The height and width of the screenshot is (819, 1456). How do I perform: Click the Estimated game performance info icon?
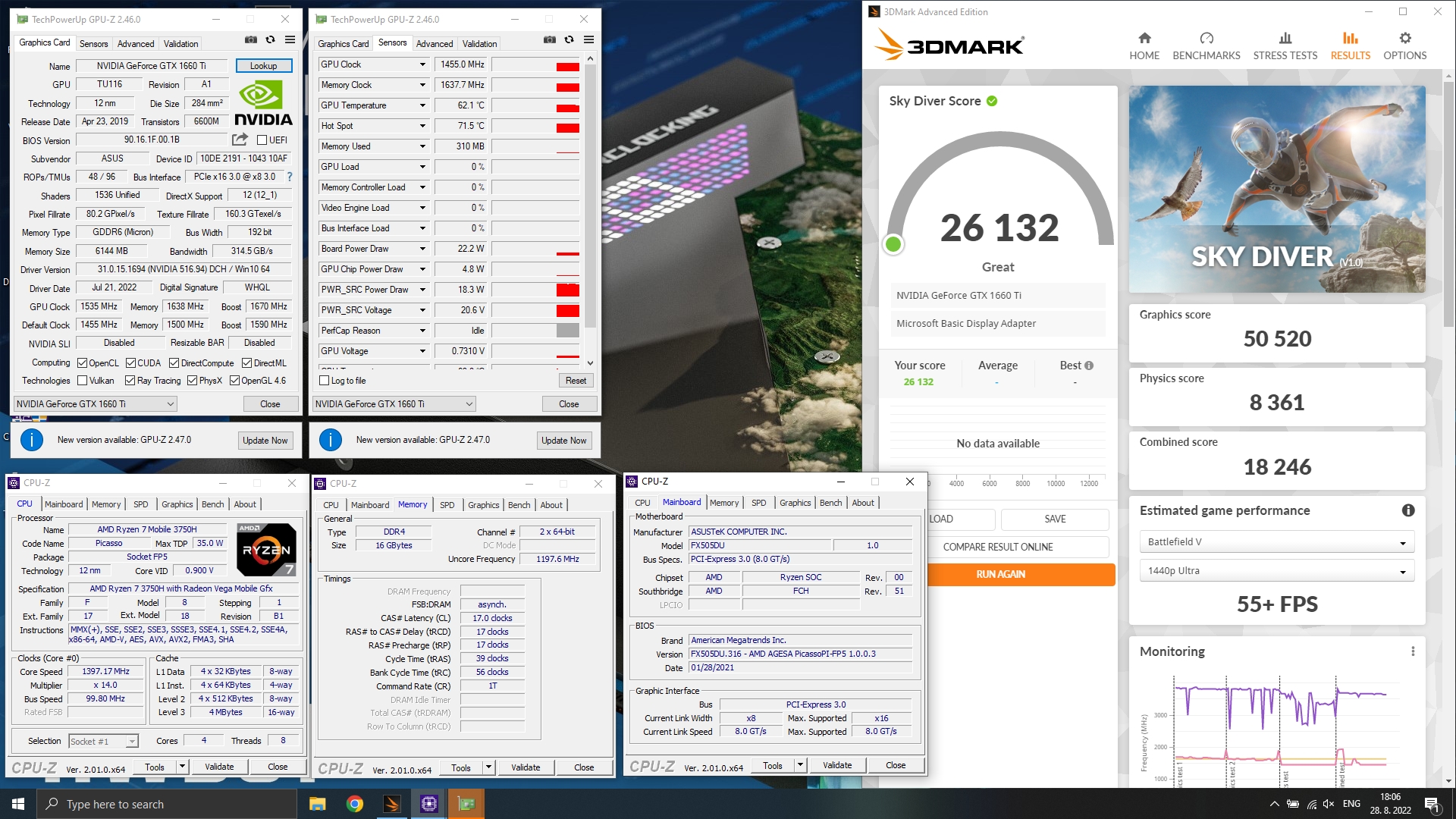(1408, 510)
